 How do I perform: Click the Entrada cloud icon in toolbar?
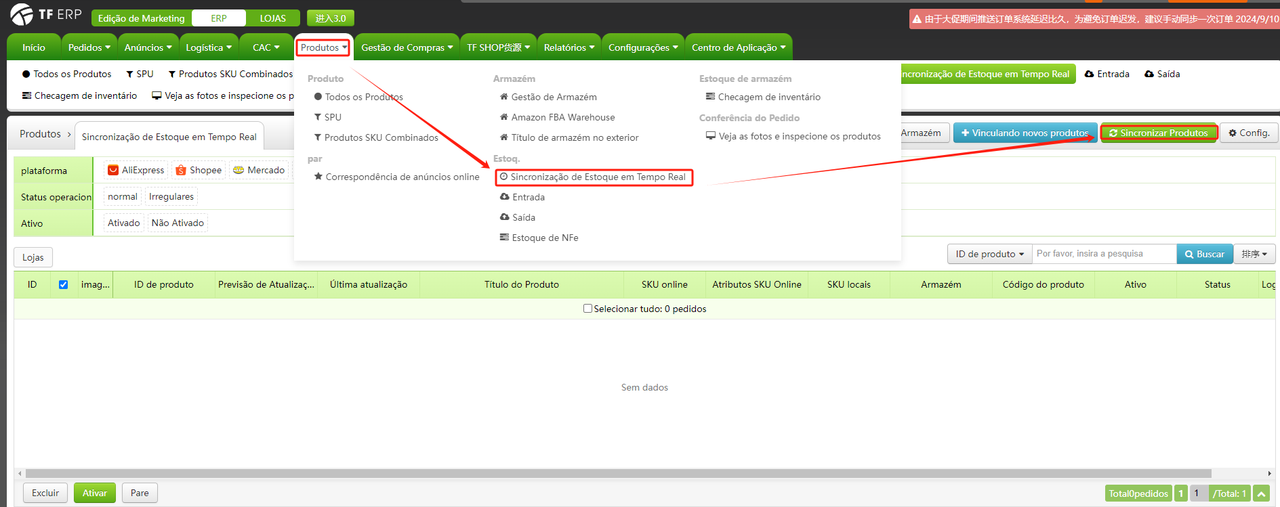(1089, 74)
